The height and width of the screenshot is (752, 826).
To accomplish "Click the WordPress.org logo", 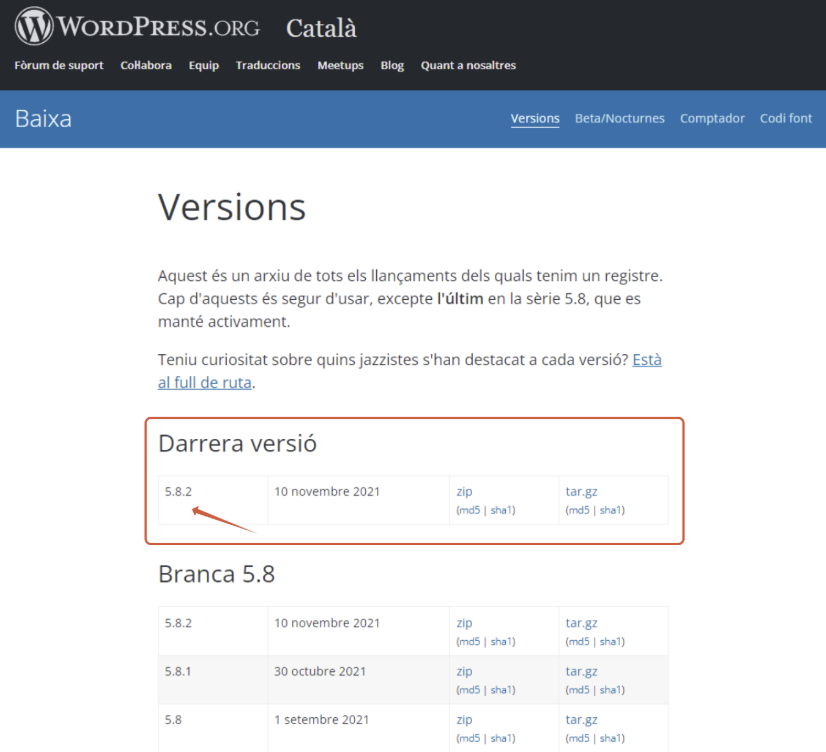I will pos(137,26).
